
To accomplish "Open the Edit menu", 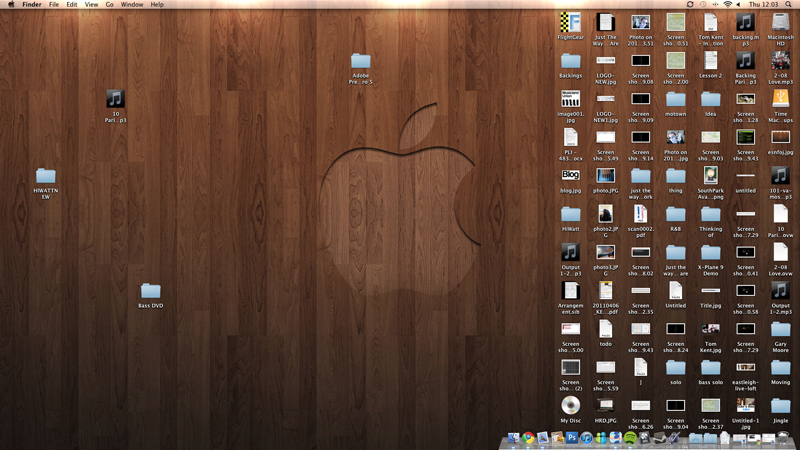I will click(72, 5).
